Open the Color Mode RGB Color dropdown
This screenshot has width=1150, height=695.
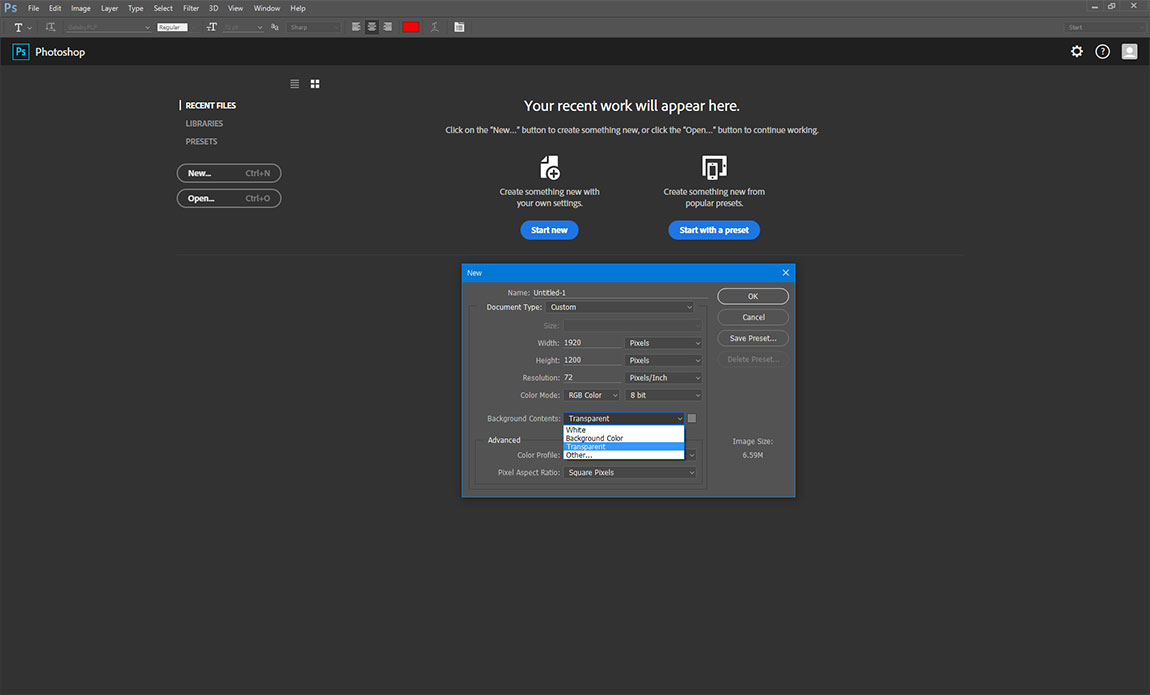click(x=592, y=395)
